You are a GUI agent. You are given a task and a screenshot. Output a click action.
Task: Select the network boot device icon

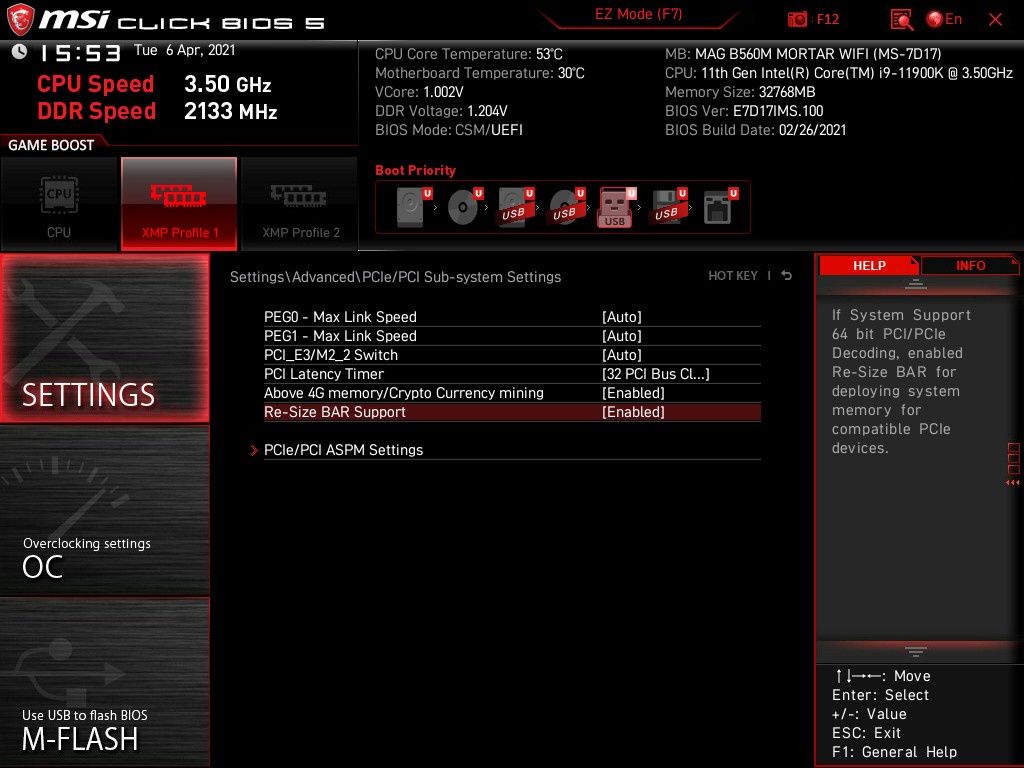pyautogui.click(x=719, y=207)
